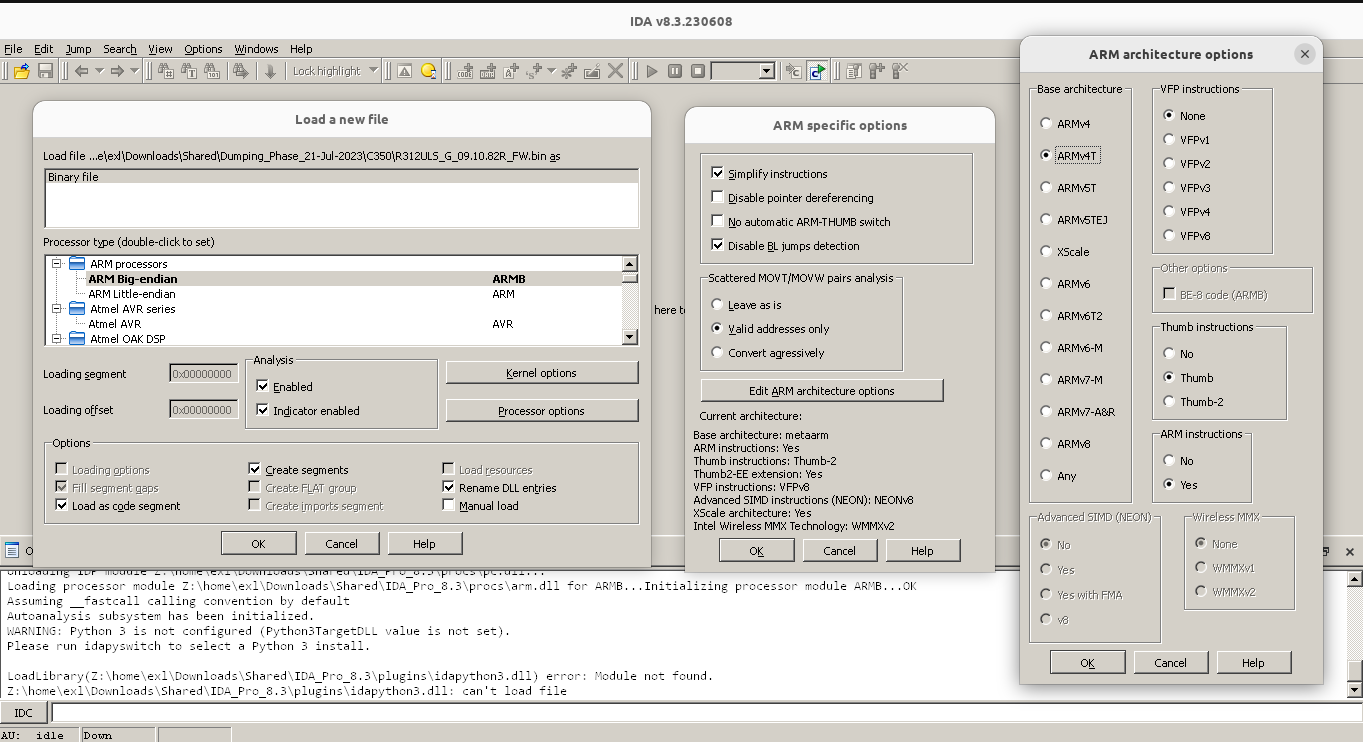Image resolution: width=1363 pixels, height=742 pixels.
Task: Choose VFPv3 under VFP instructions
Action: point(1168,187)
